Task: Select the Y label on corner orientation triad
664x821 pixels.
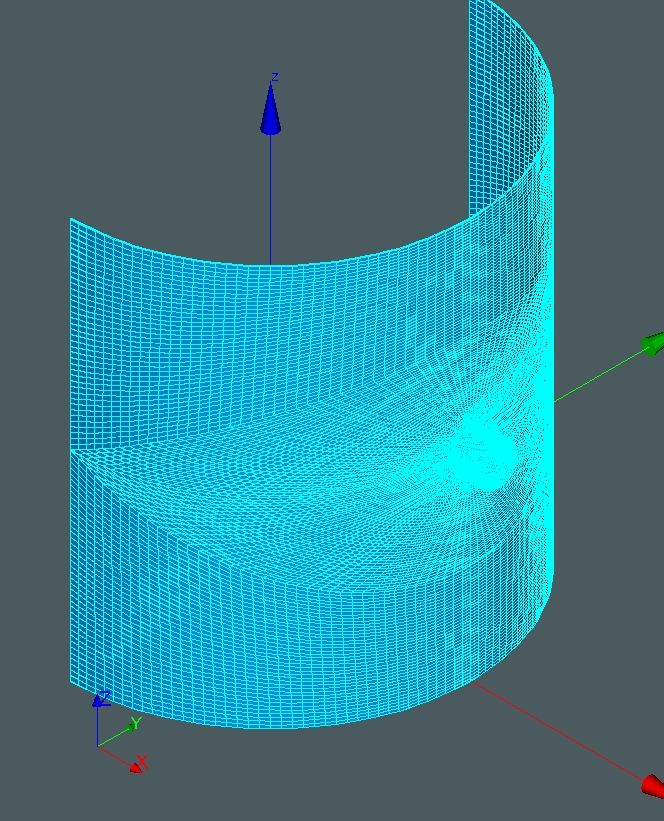Action: tap(136, 723)
